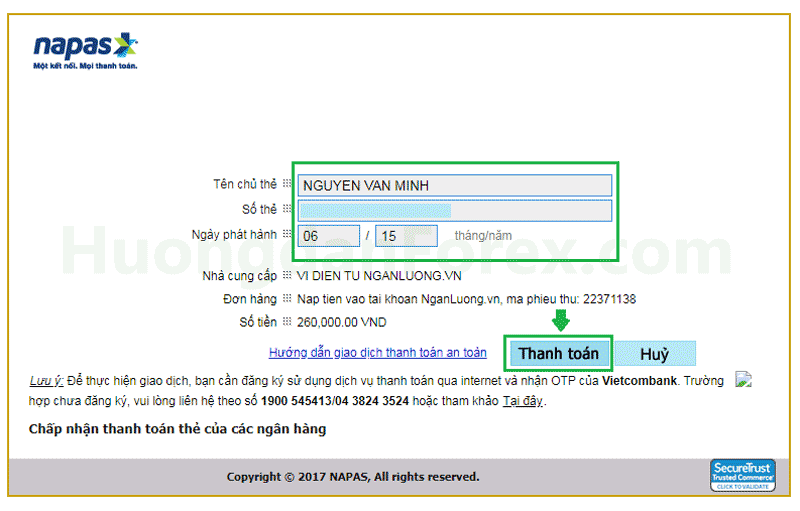
Task: Click the bold Vietcombank bank name
Action: pos(639,381)
